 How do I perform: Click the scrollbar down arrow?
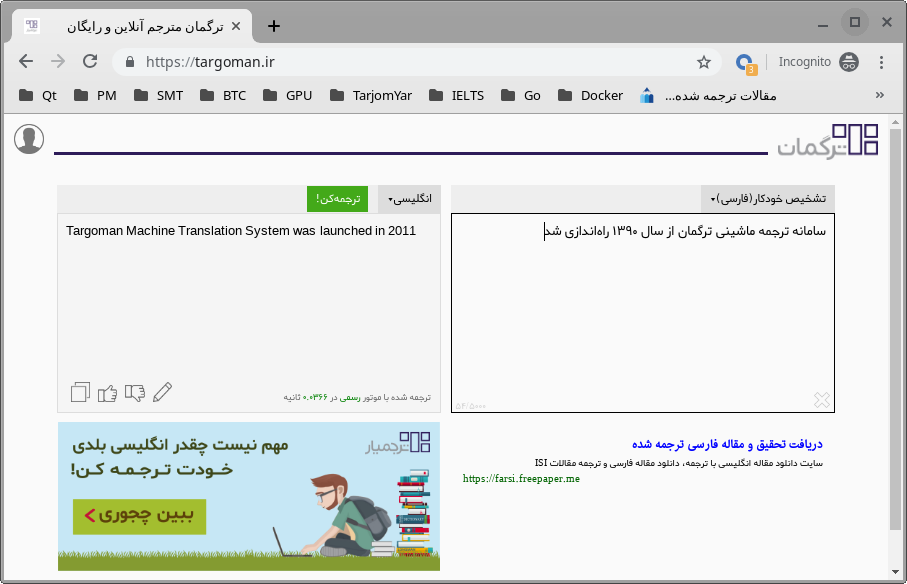(895, 572)
